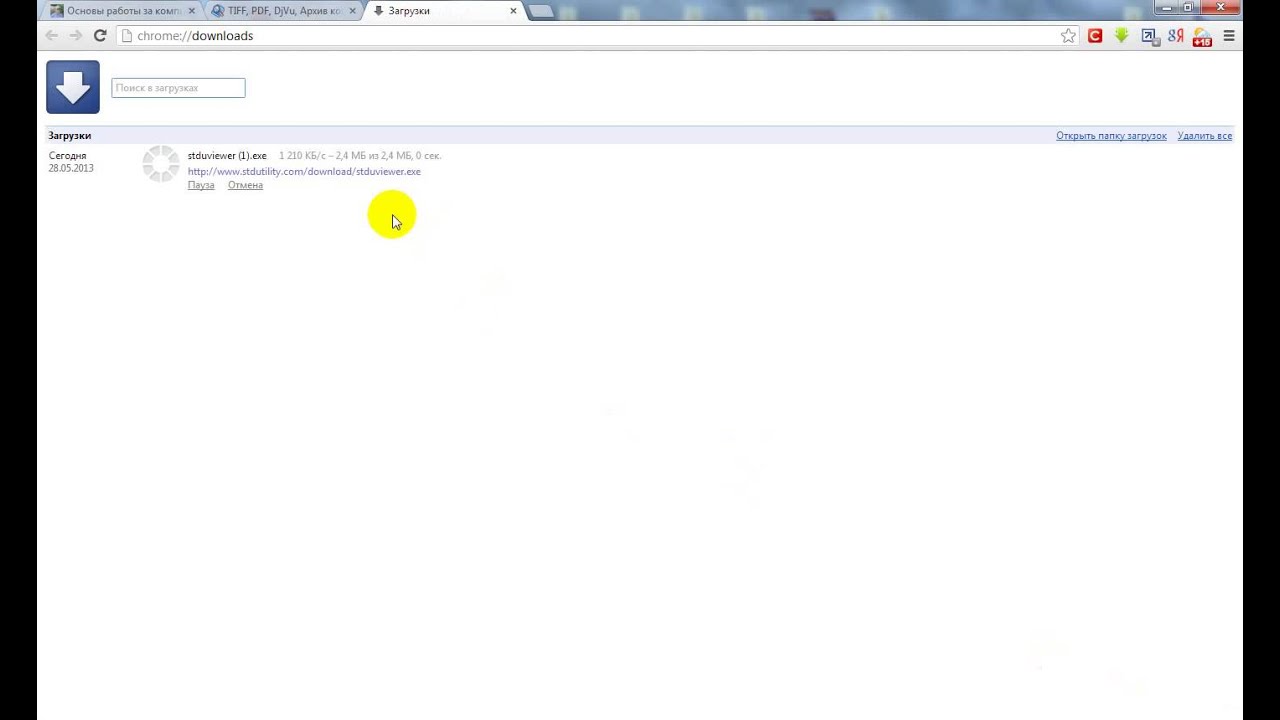Restore down the Chrome window

[x=1189, y=7]
